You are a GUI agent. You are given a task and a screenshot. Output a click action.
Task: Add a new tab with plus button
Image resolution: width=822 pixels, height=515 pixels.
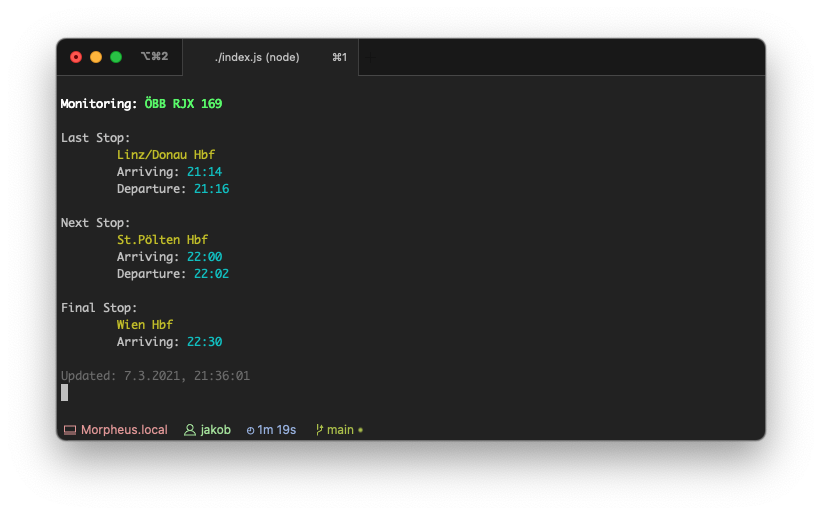tap(371, 58)
